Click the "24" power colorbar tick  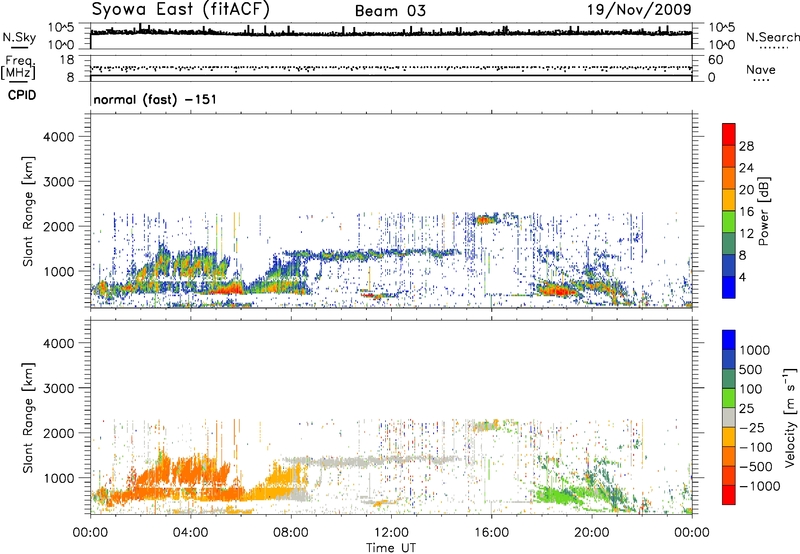click(746, 168)
